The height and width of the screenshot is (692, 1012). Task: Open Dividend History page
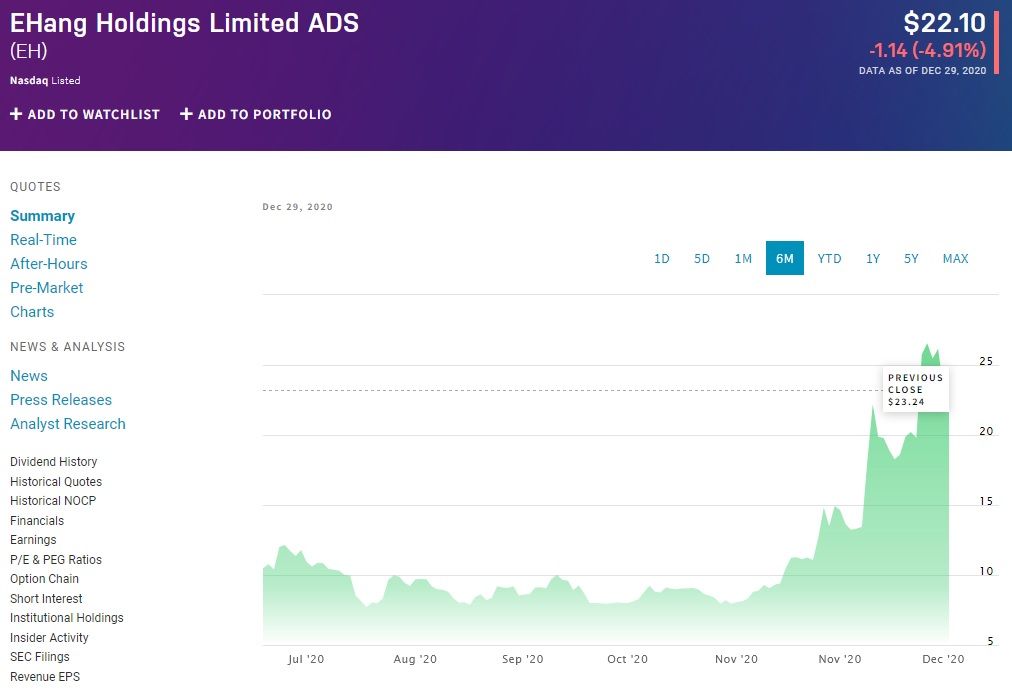pyautogui.click(x=54, y=462)
